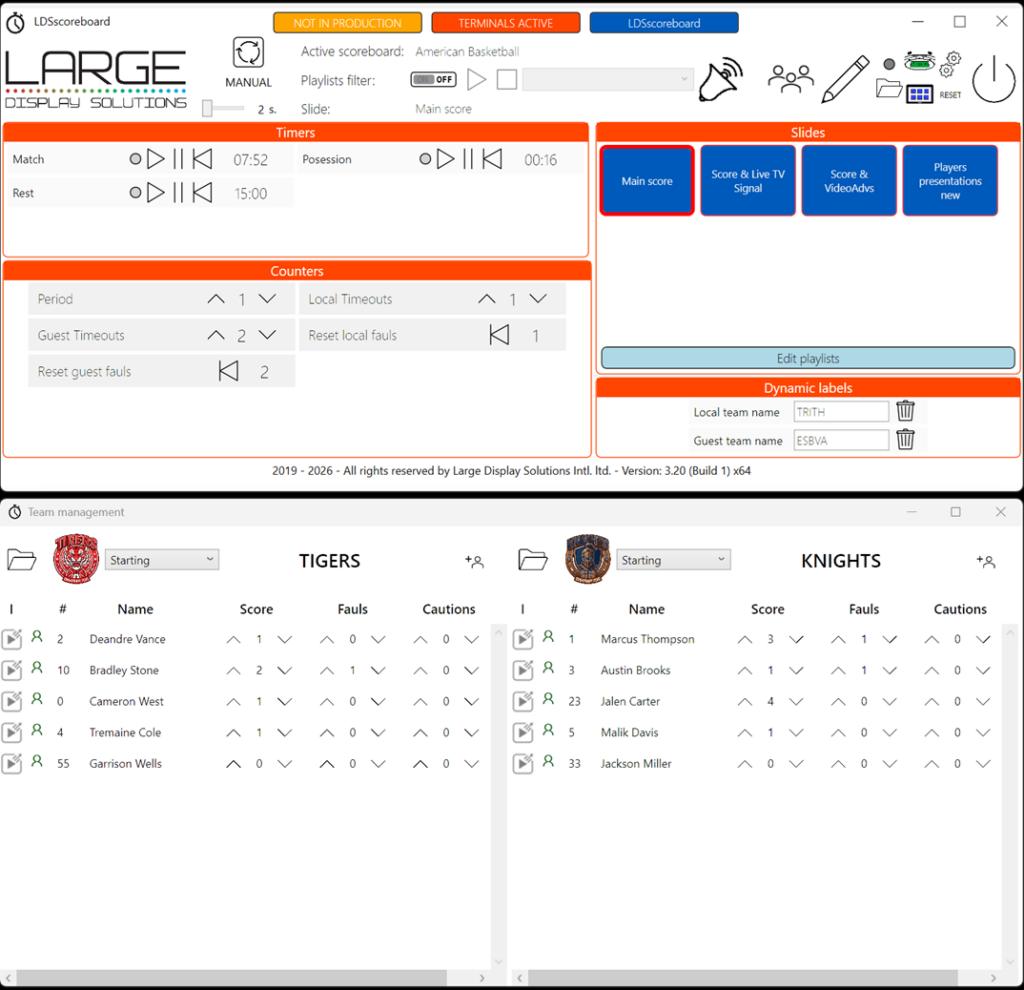Click presentation icon for Jalen Carter

[x=523, y=701]
